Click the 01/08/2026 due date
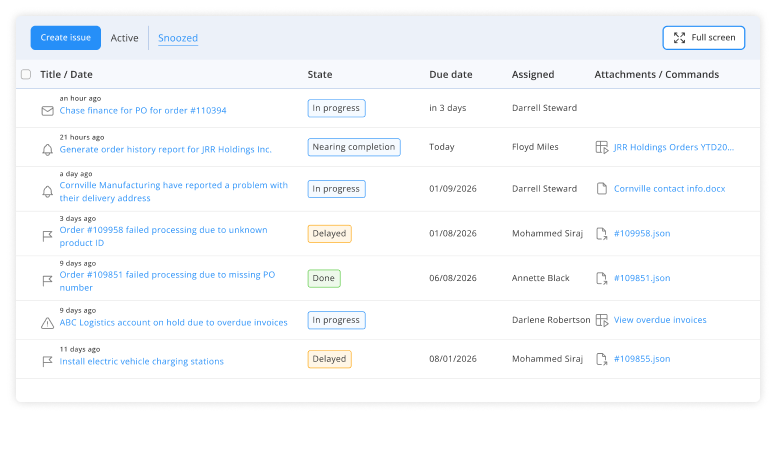Image resolution: width=776 pixels, height=470 pixels. (x=453, y=234)
